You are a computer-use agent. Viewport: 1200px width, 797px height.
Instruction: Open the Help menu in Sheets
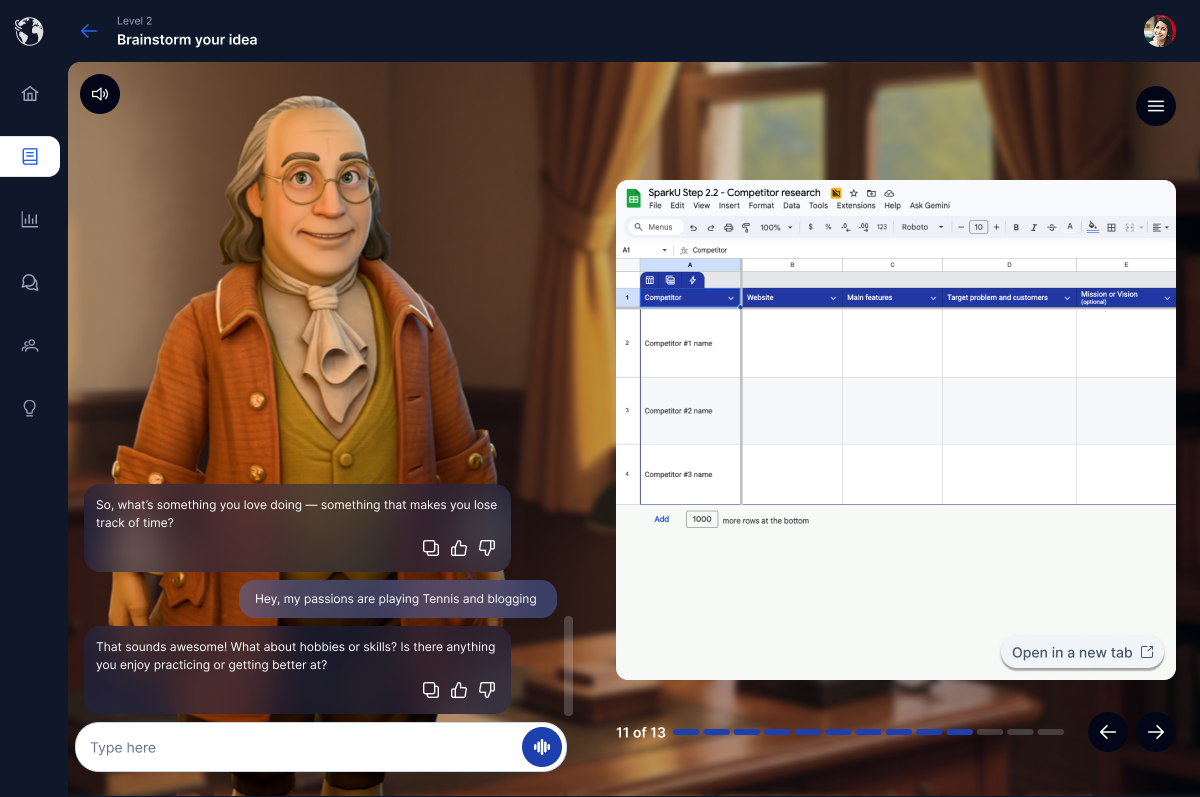tap(892, 206)
